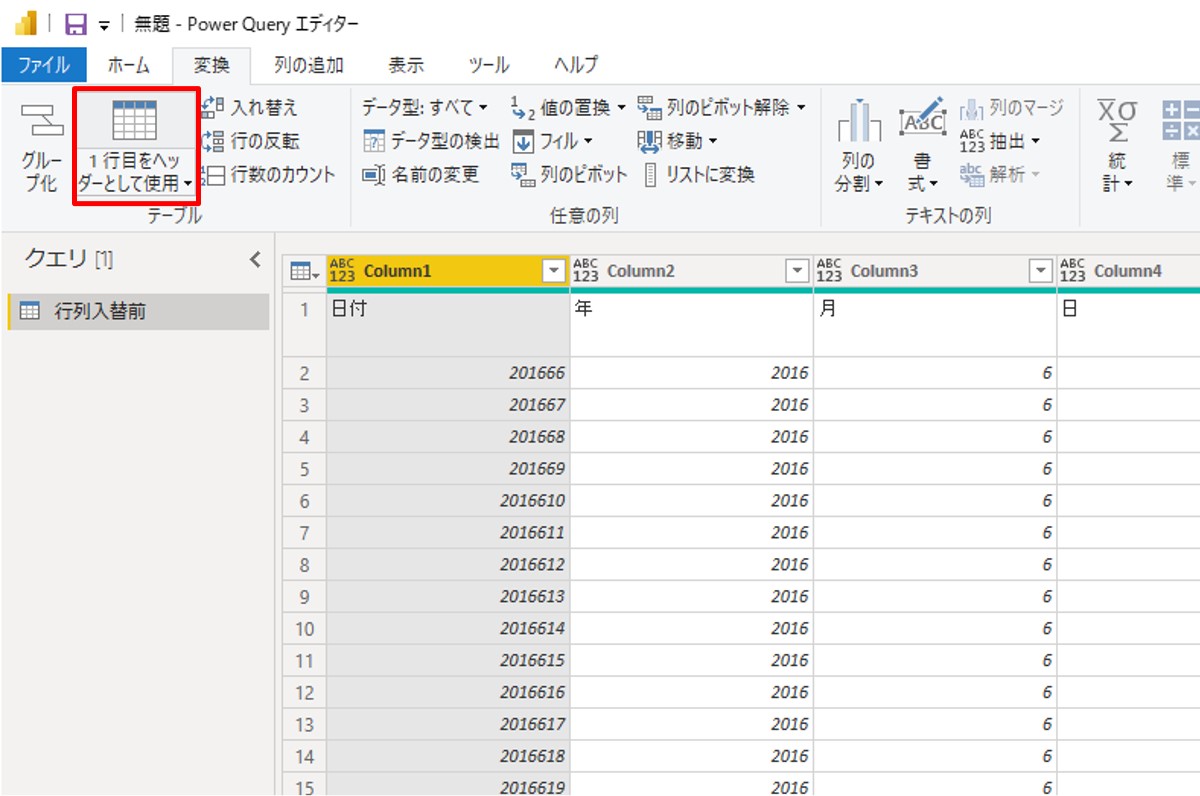Click the Transpose (入れ替え) icon
Viewport: 1200px width, 796px height.
(x=214, y=108)
